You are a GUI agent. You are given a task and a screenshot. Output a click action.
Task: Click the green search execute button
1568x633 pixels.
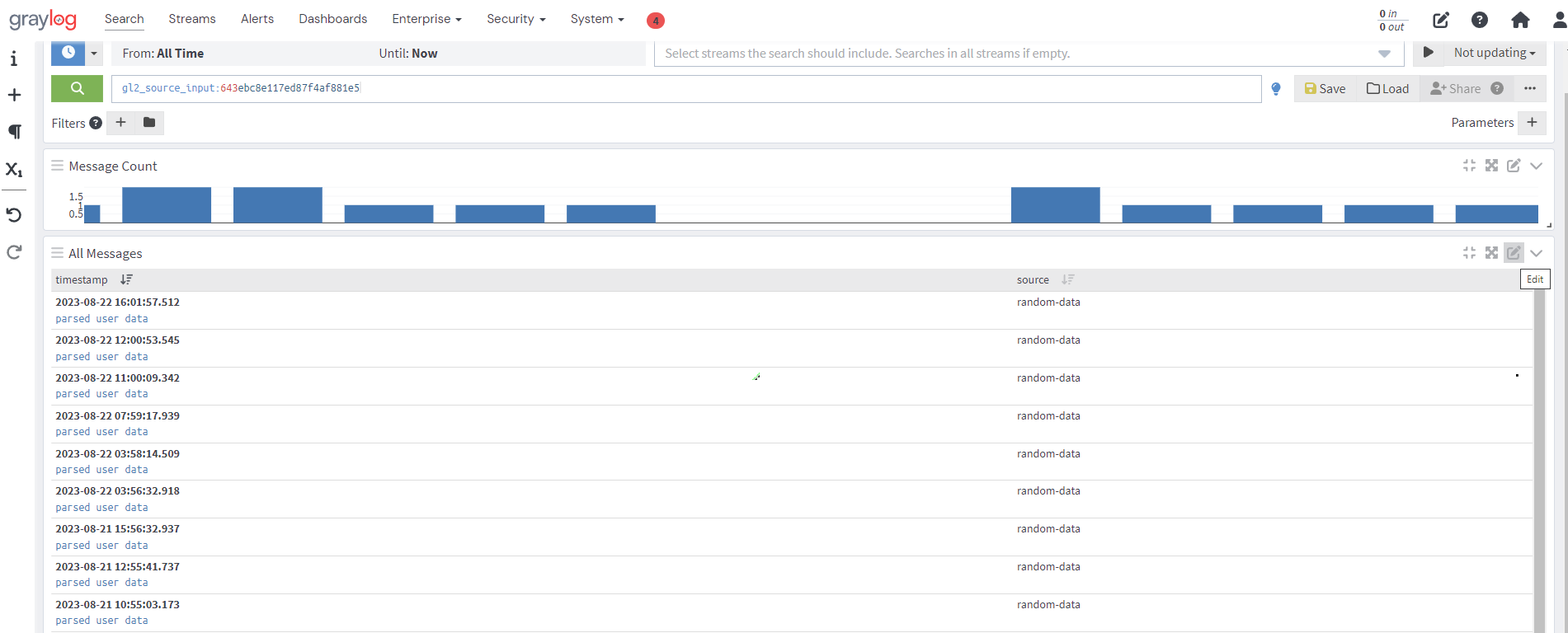point(77,89)
